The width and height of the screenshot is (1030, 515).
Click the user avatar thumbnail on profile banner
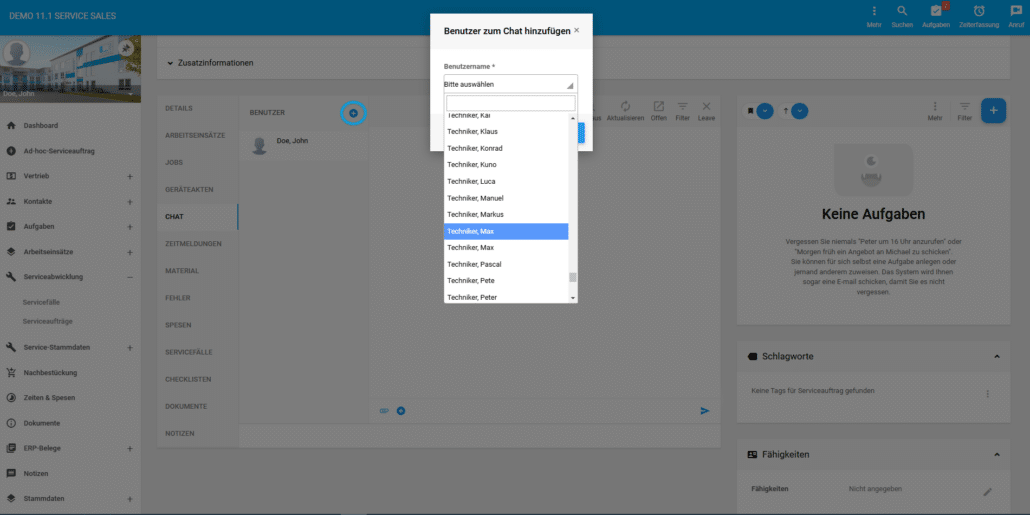click(x=17, y=53)
